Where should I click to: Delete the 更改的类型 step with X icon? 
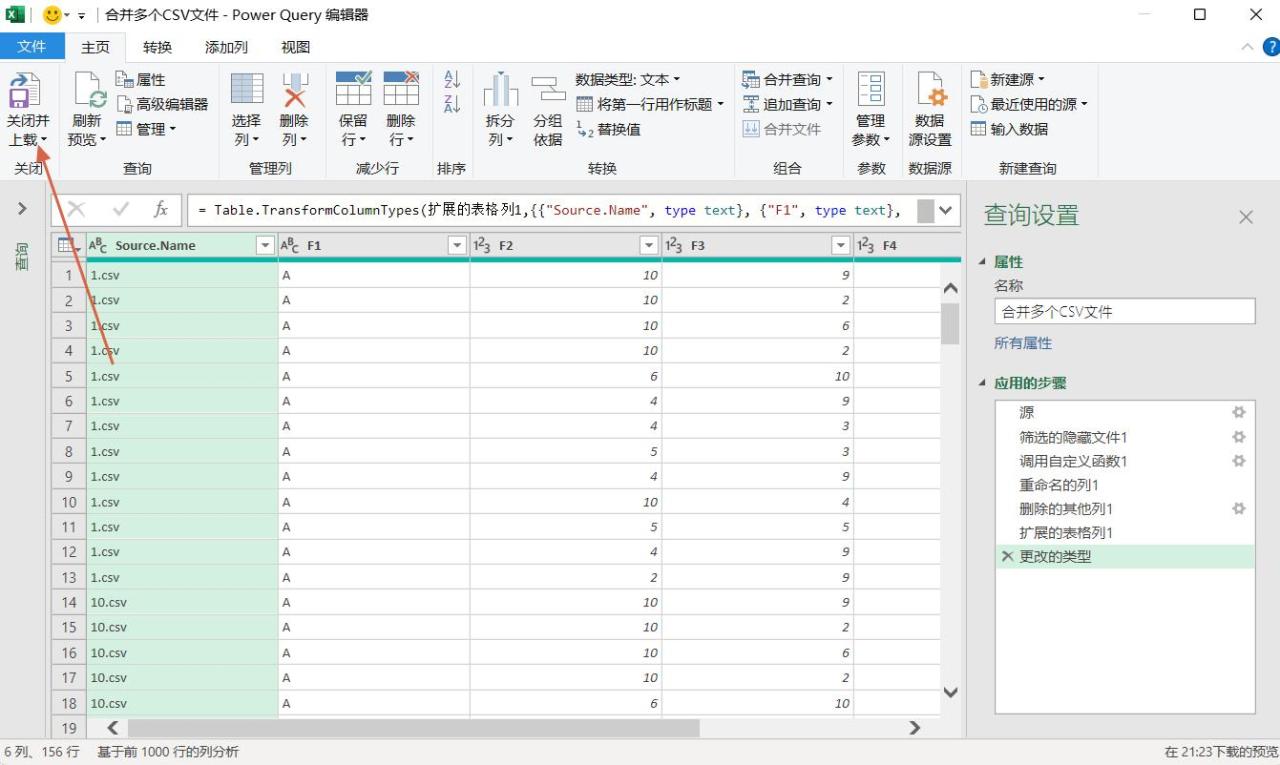coord(1007,557)
